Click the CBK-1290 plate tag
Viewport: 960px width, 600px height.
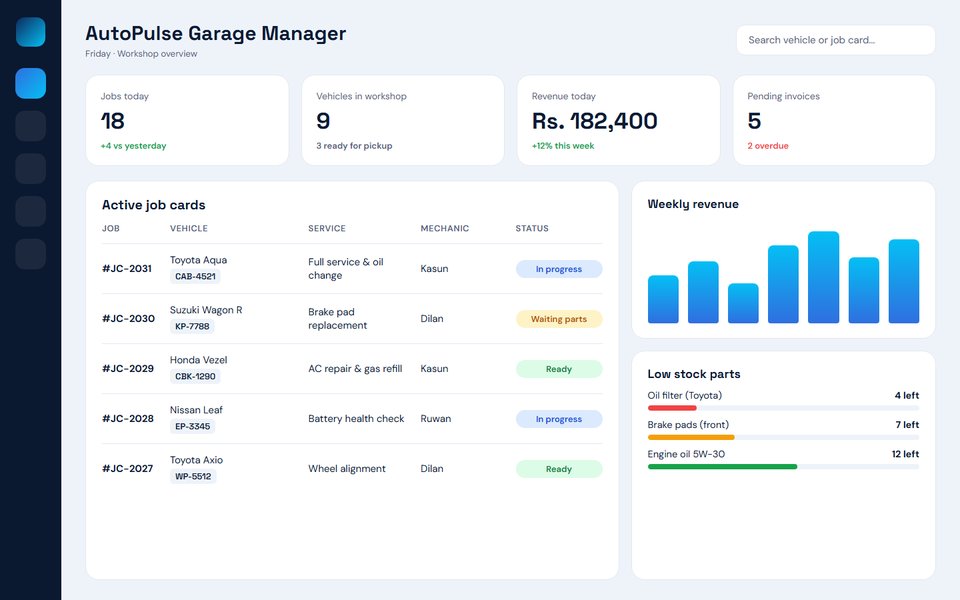point(195,376)
